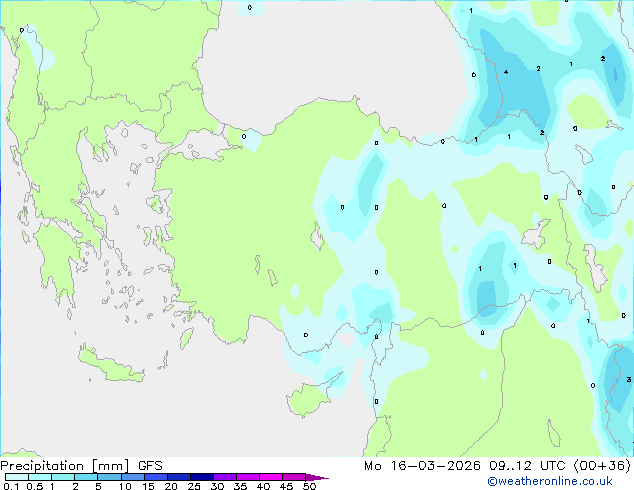
Task: Open the weatheronline.co.uk link
Action: (550, 481)
